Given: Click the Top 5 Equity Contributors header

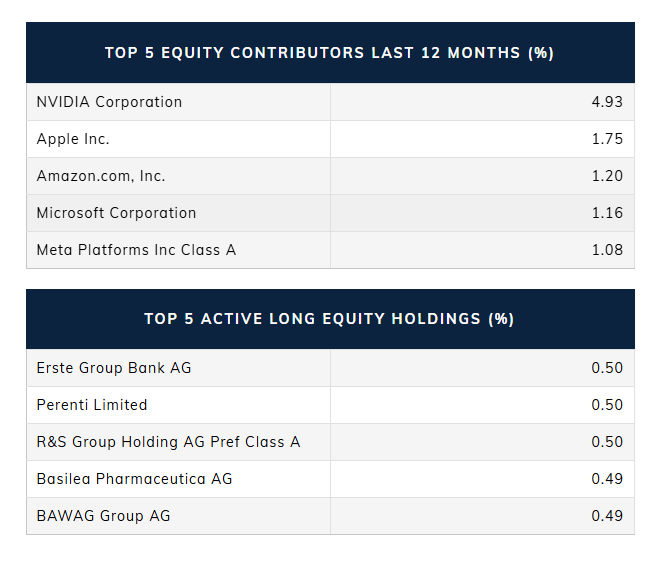Looking at the screenshot, I should click(x=330, y=53).
